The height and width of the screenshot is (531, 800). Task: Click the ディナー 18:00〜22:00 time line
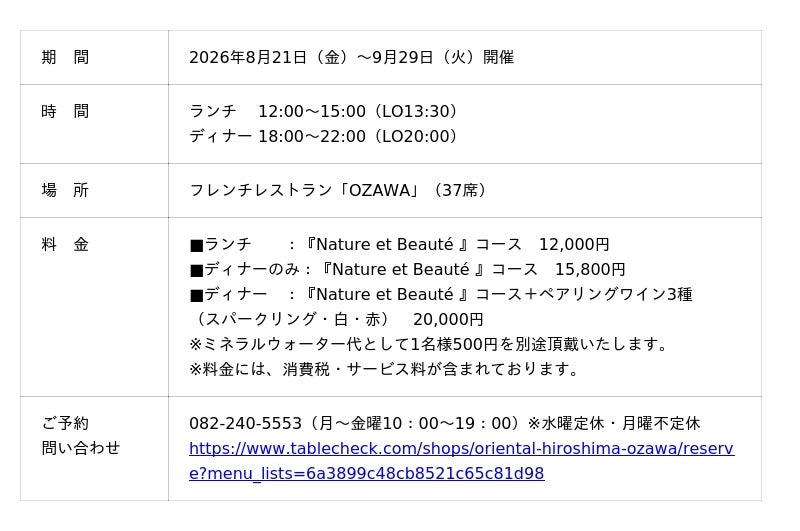[x=323, y=136]
